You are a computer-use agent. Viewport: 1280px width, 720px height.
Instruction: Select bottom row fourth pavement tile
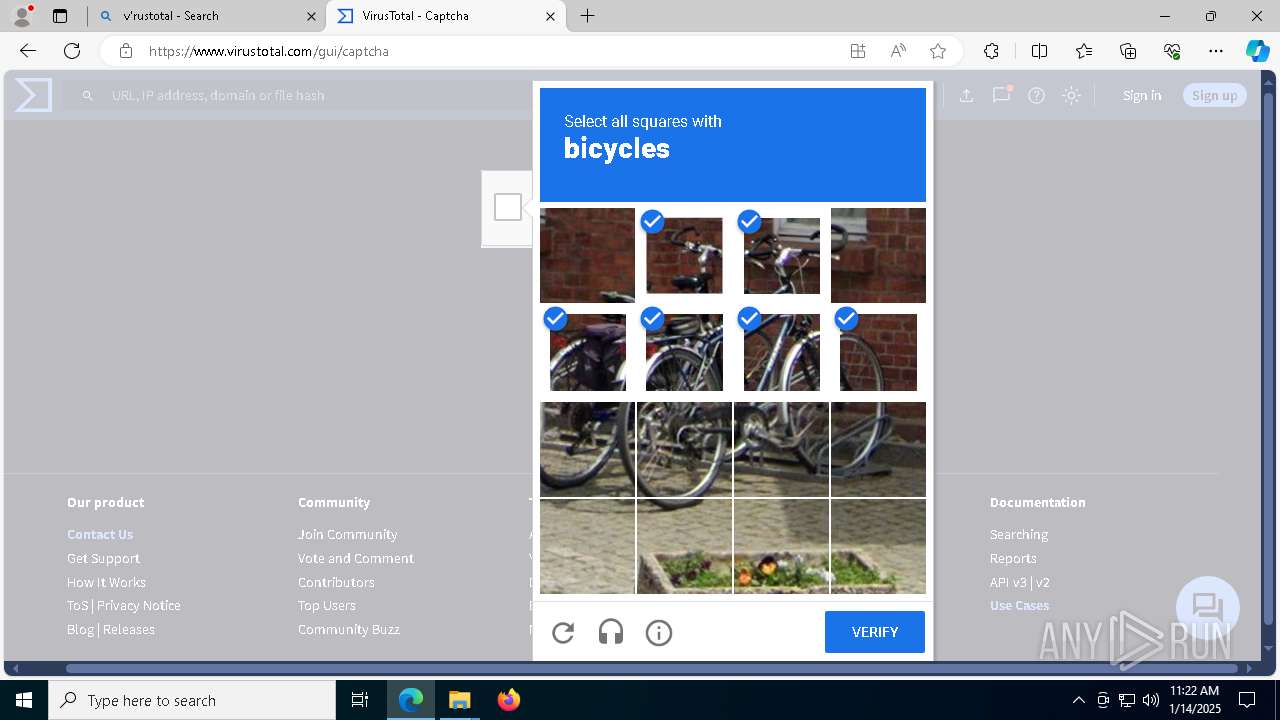tap(878, 546)
